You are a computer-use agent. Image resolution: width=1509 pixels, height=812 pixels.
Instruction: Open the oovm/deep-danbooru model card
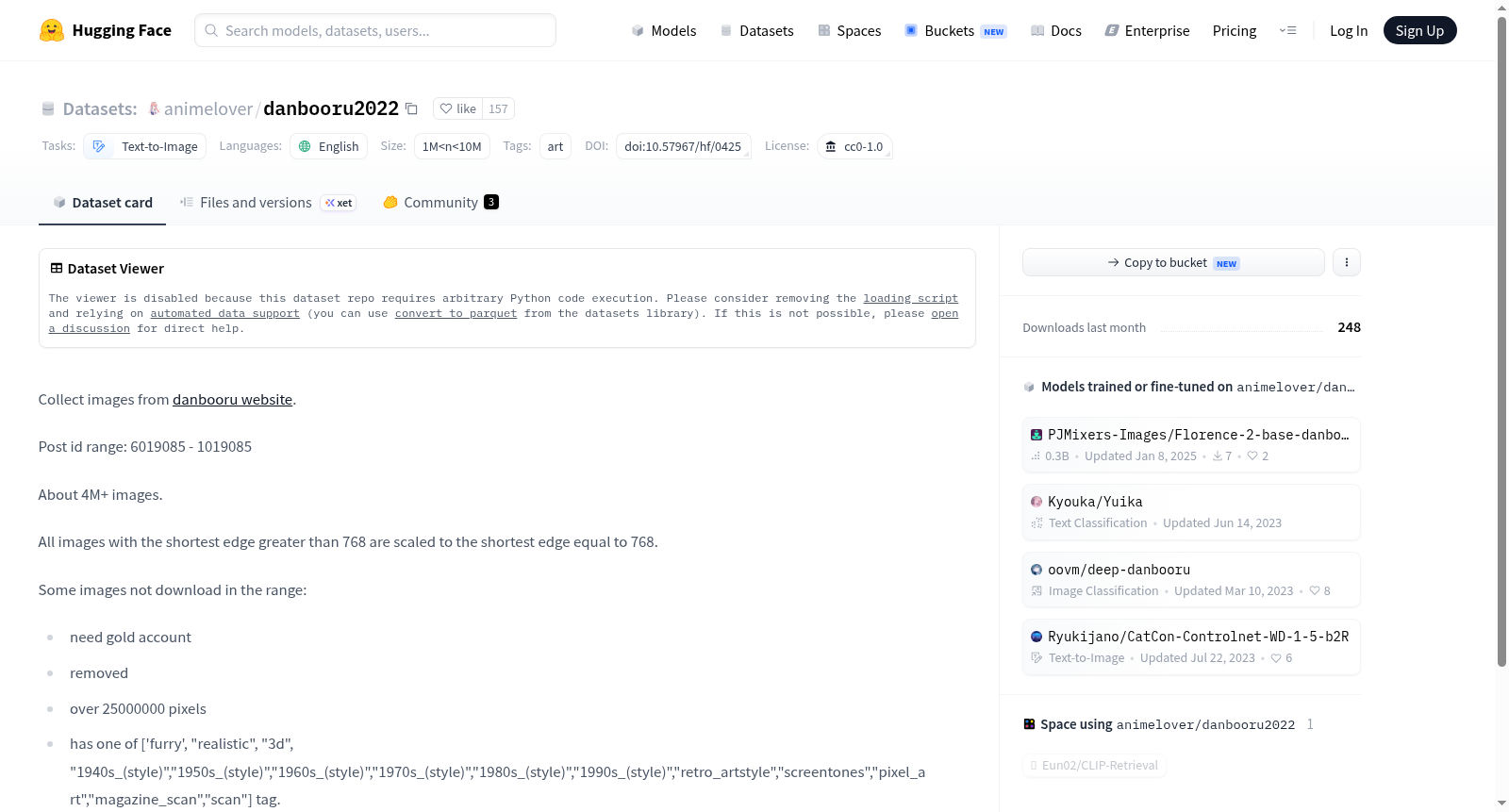click(x=1191, y=579)
